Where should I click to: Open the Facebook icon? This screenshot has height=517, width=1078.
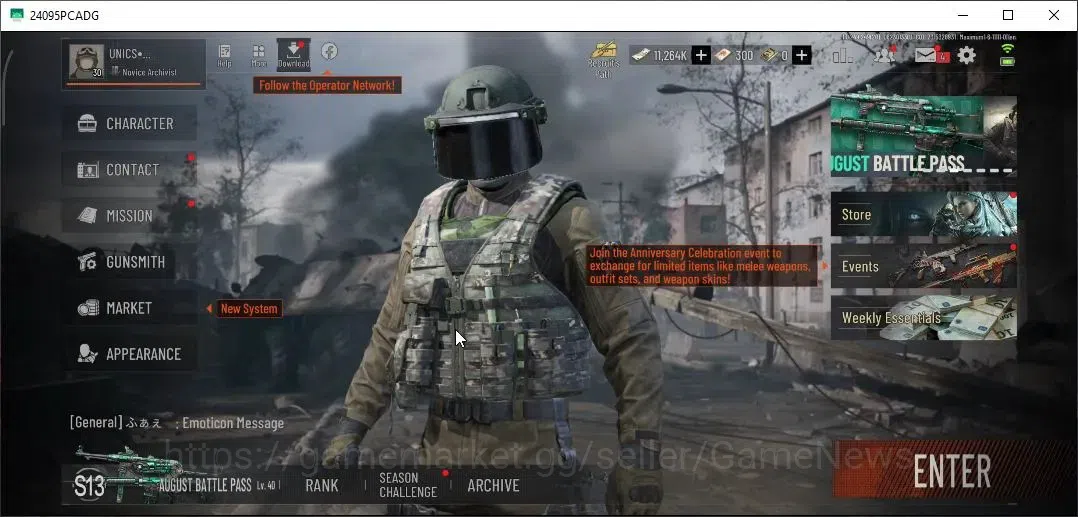pyautogui.click(x=329, y=51)
